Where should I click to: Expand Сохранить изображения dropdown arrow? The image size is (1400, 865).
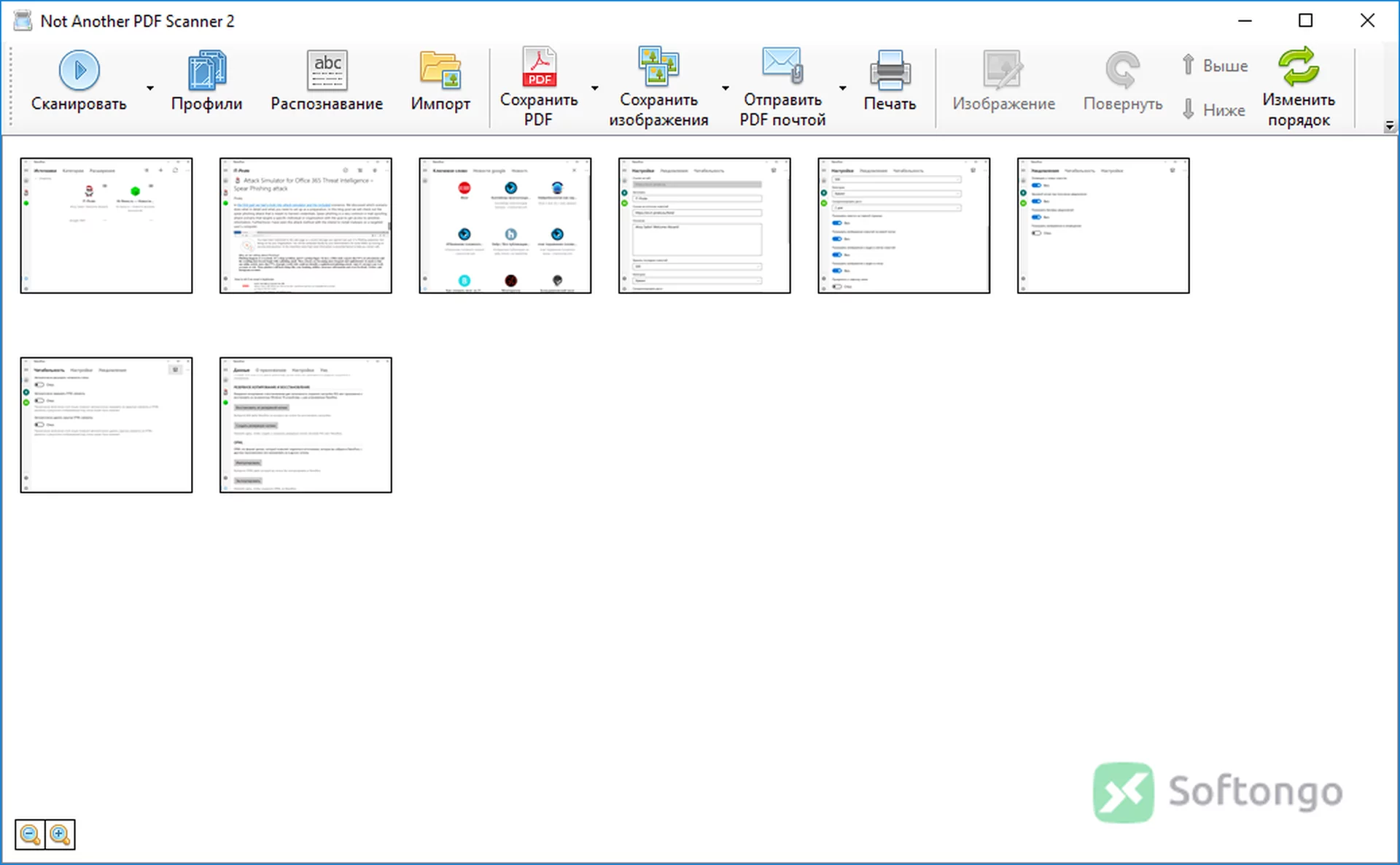[726, 88]
